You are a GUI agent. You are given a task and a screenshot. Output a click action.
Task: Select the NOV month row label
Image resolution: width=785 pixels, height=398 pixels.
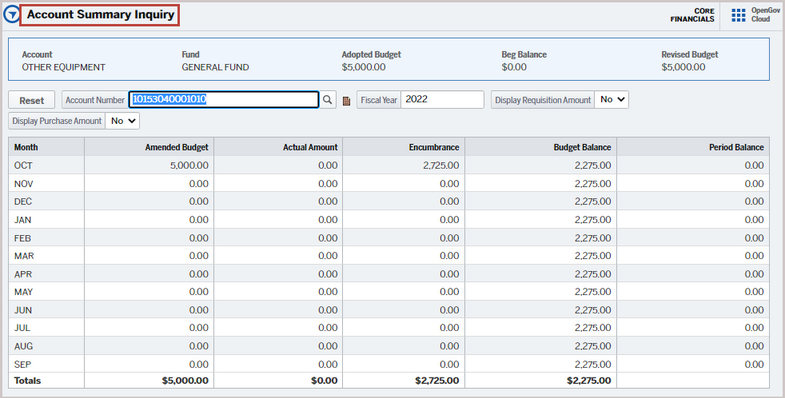(24, 184)
